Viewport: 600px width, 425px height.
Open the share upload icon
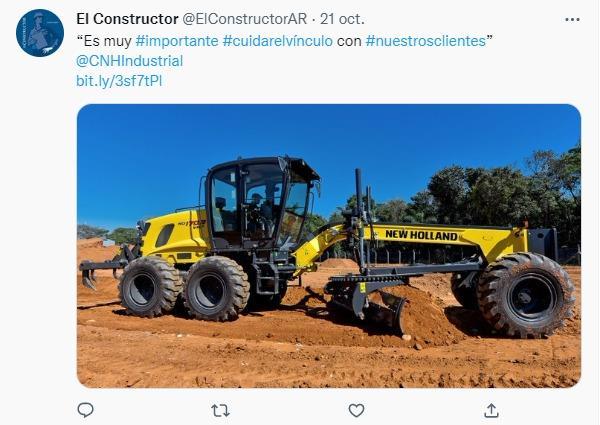(491, 410)
